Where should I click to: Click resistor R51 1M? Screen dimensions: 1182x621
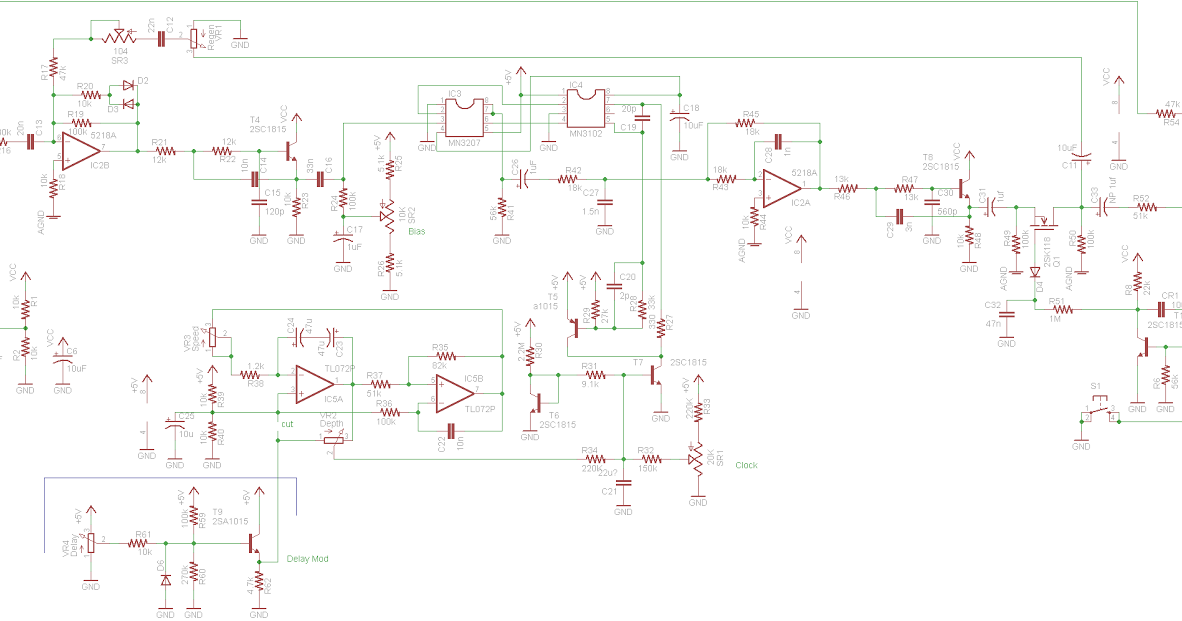click(1061, 310)
